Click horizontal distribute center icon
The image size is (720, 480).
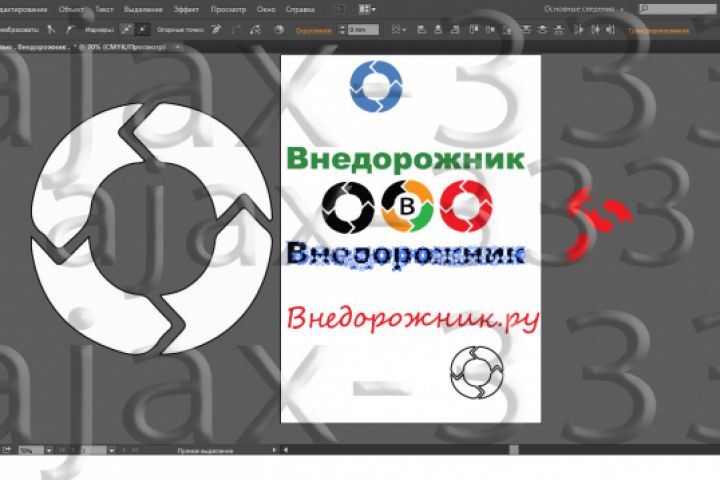[595, 30]
